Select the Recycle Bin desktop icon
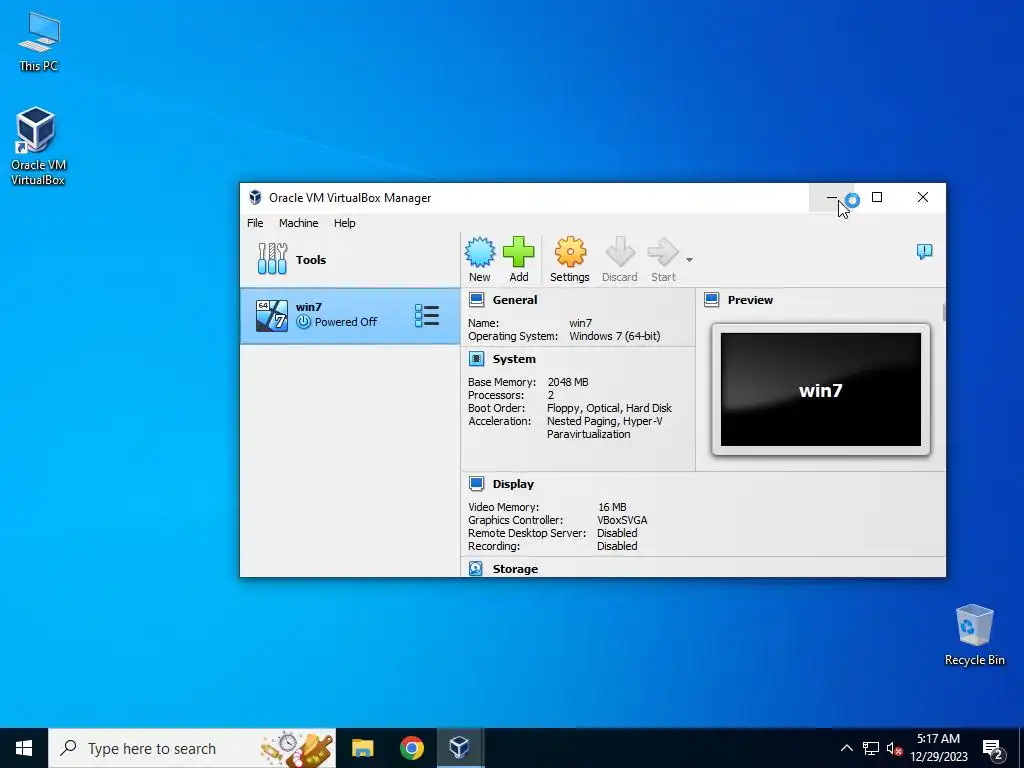 pos(974,635)
